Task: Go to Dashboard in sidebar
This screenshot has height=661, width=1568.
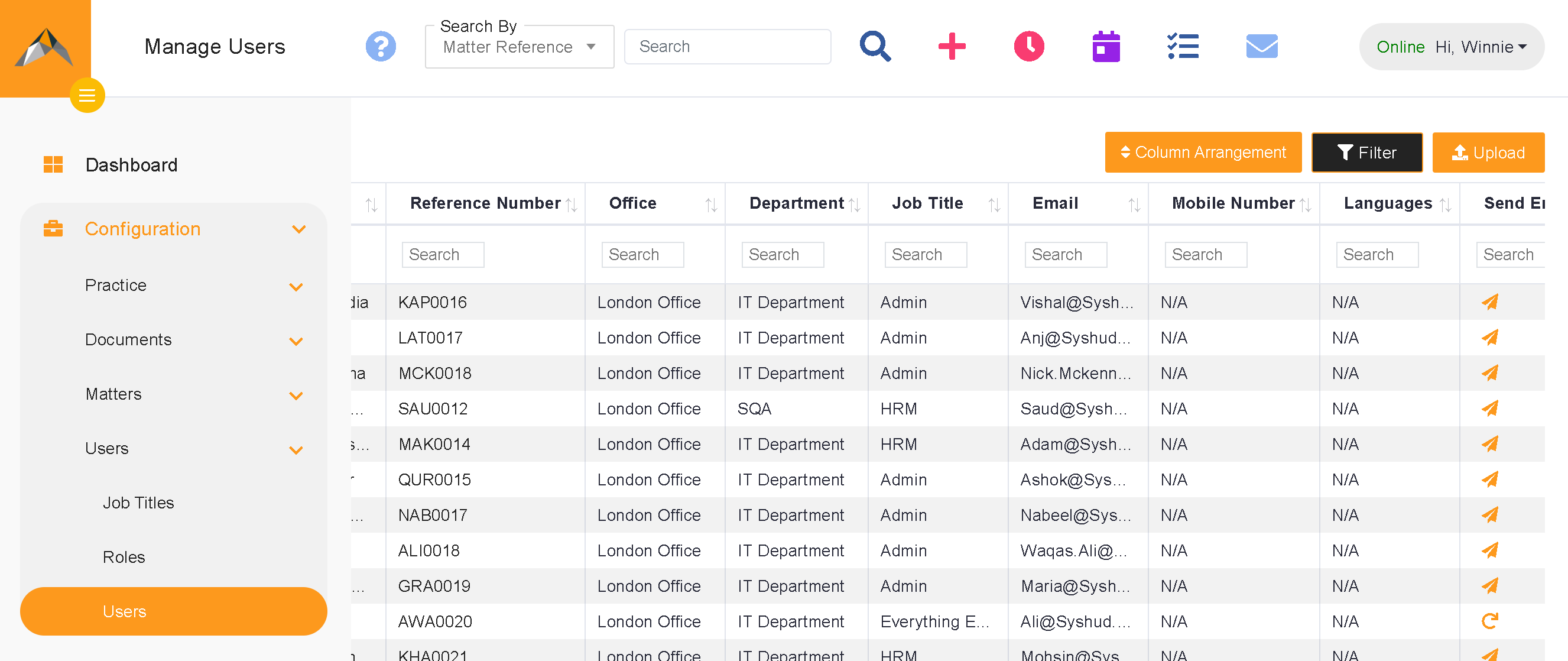Action: (131, 164)
